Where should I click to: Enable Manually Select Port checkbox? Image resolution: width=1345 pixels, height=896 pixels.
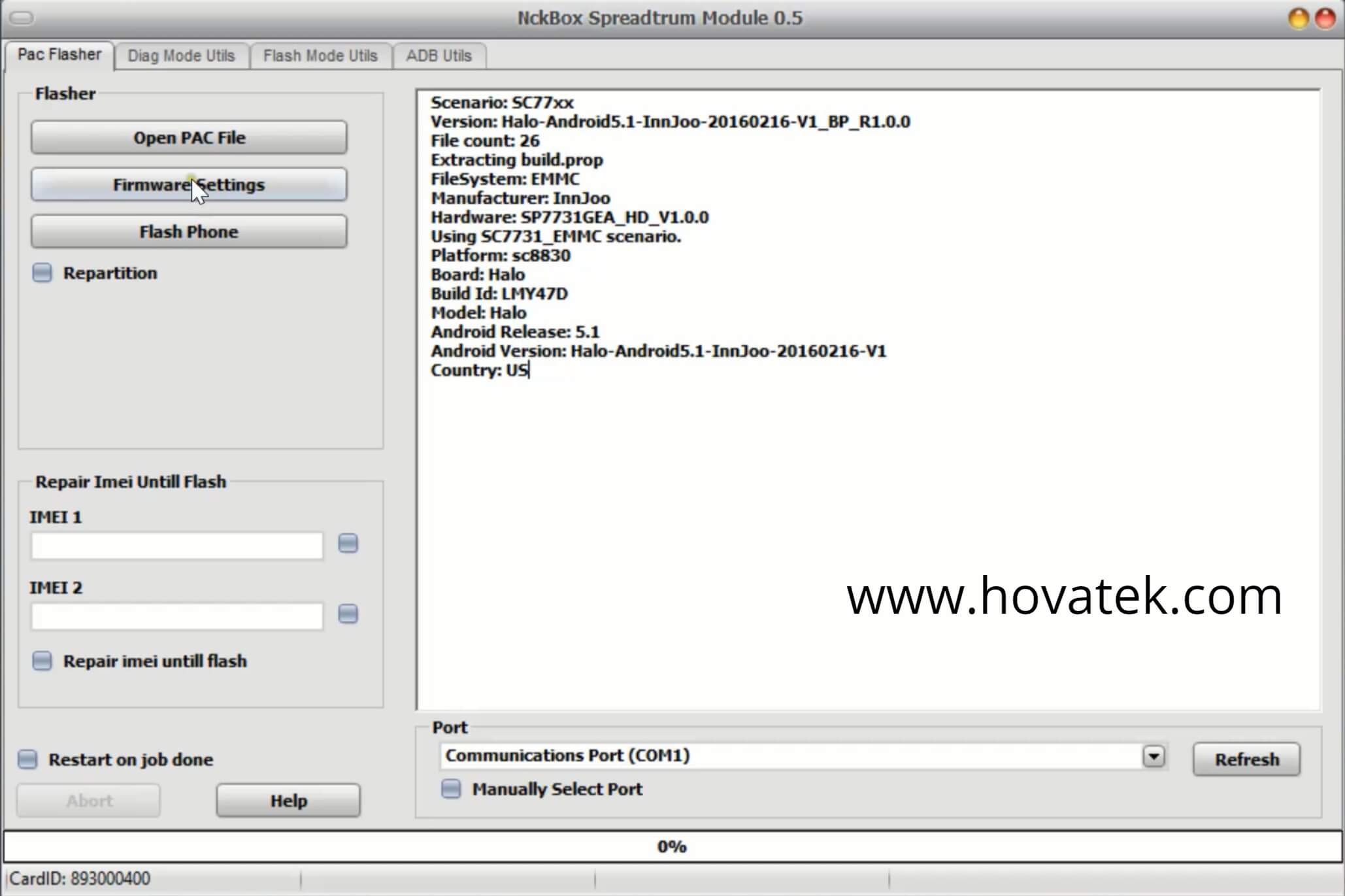pos(451,789)
